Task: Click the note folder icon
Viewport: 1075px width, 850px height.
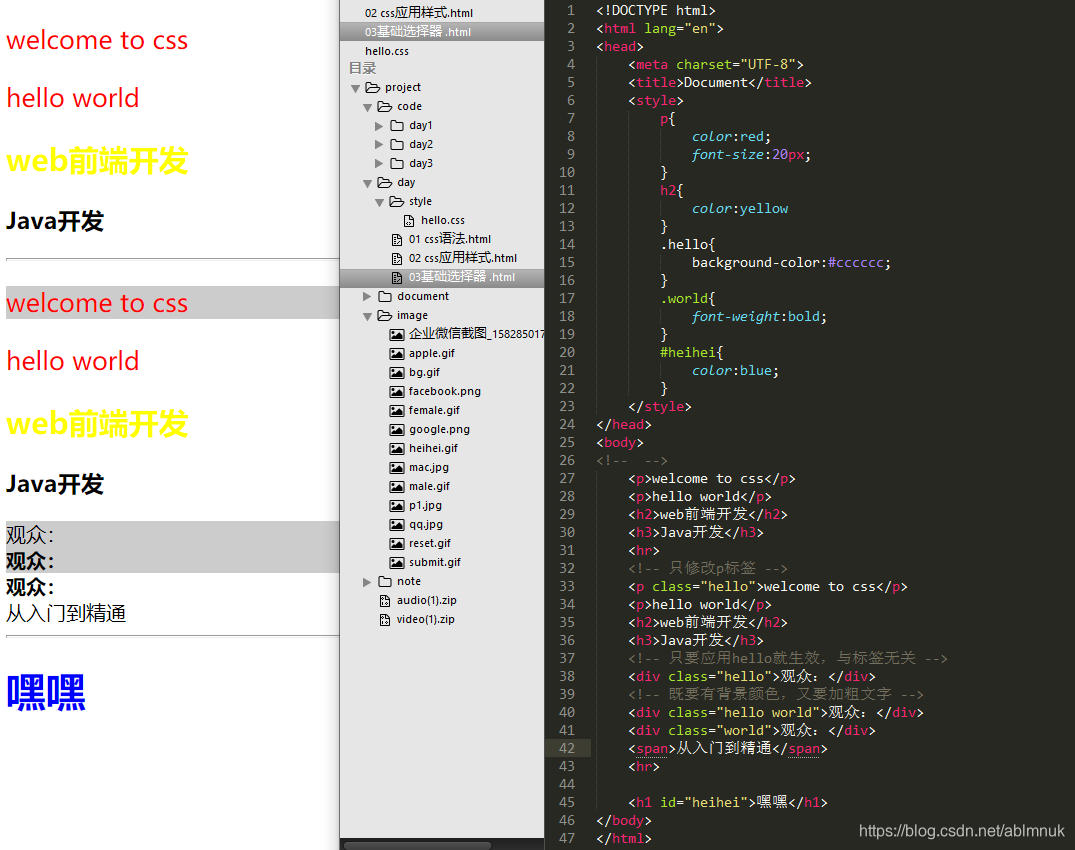Action: click(x=385, y=581)
